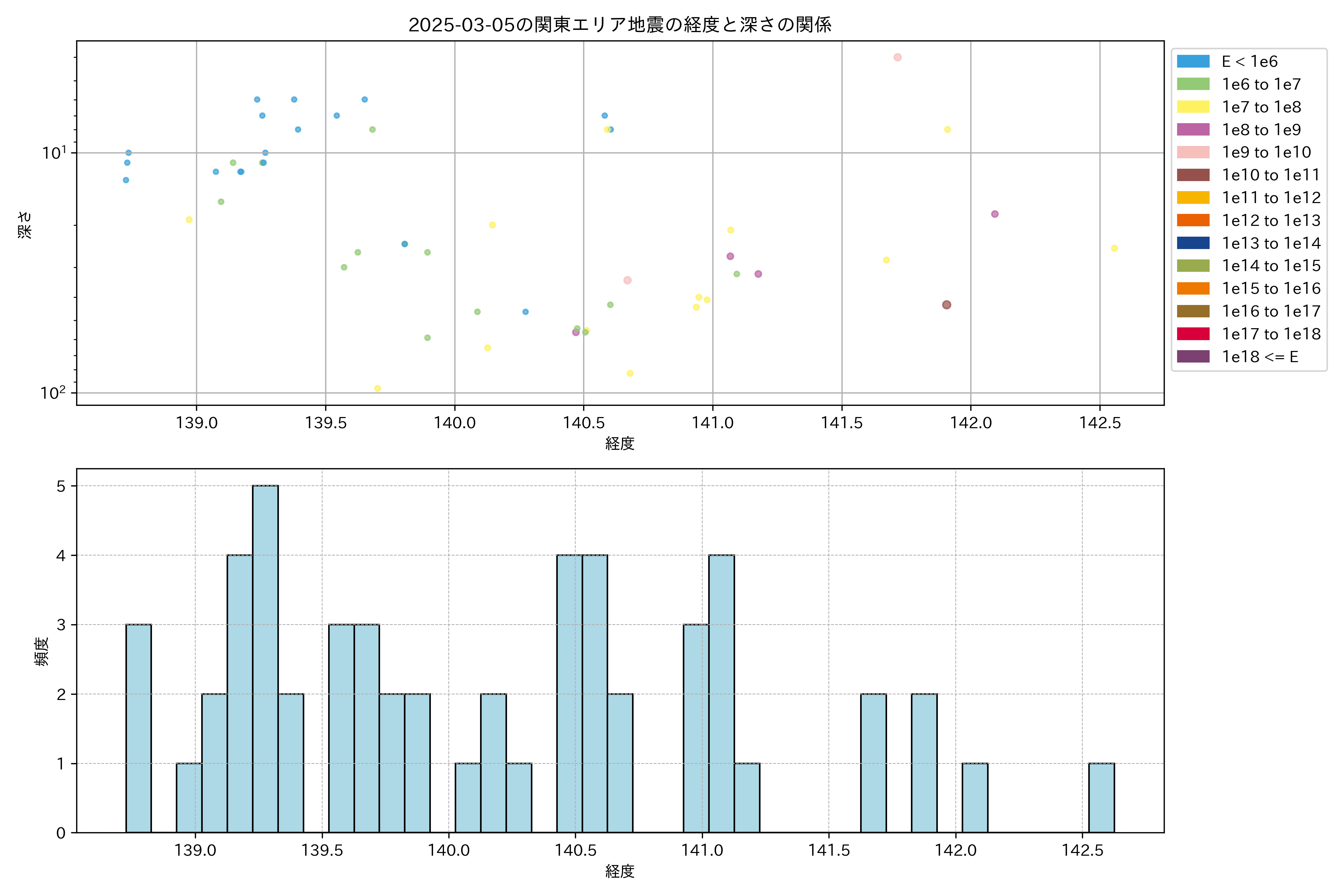The image size is (1344, 896).
Task: Click the large brown scatter point near 142.0
Action: tap(946, 305)
